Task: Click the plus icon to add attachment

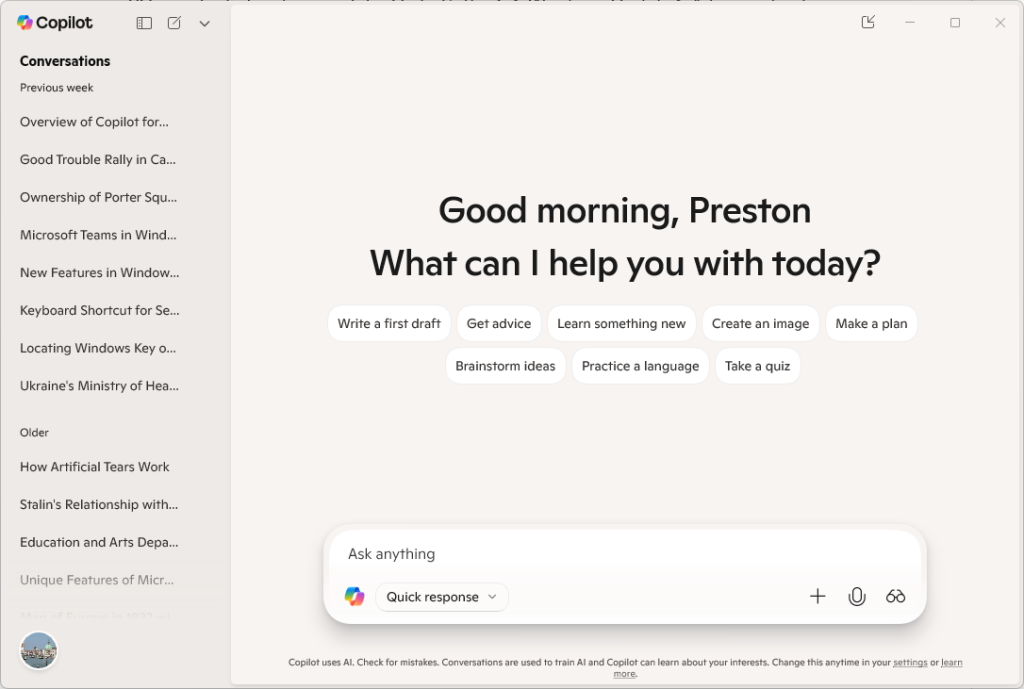Action: 817,596
